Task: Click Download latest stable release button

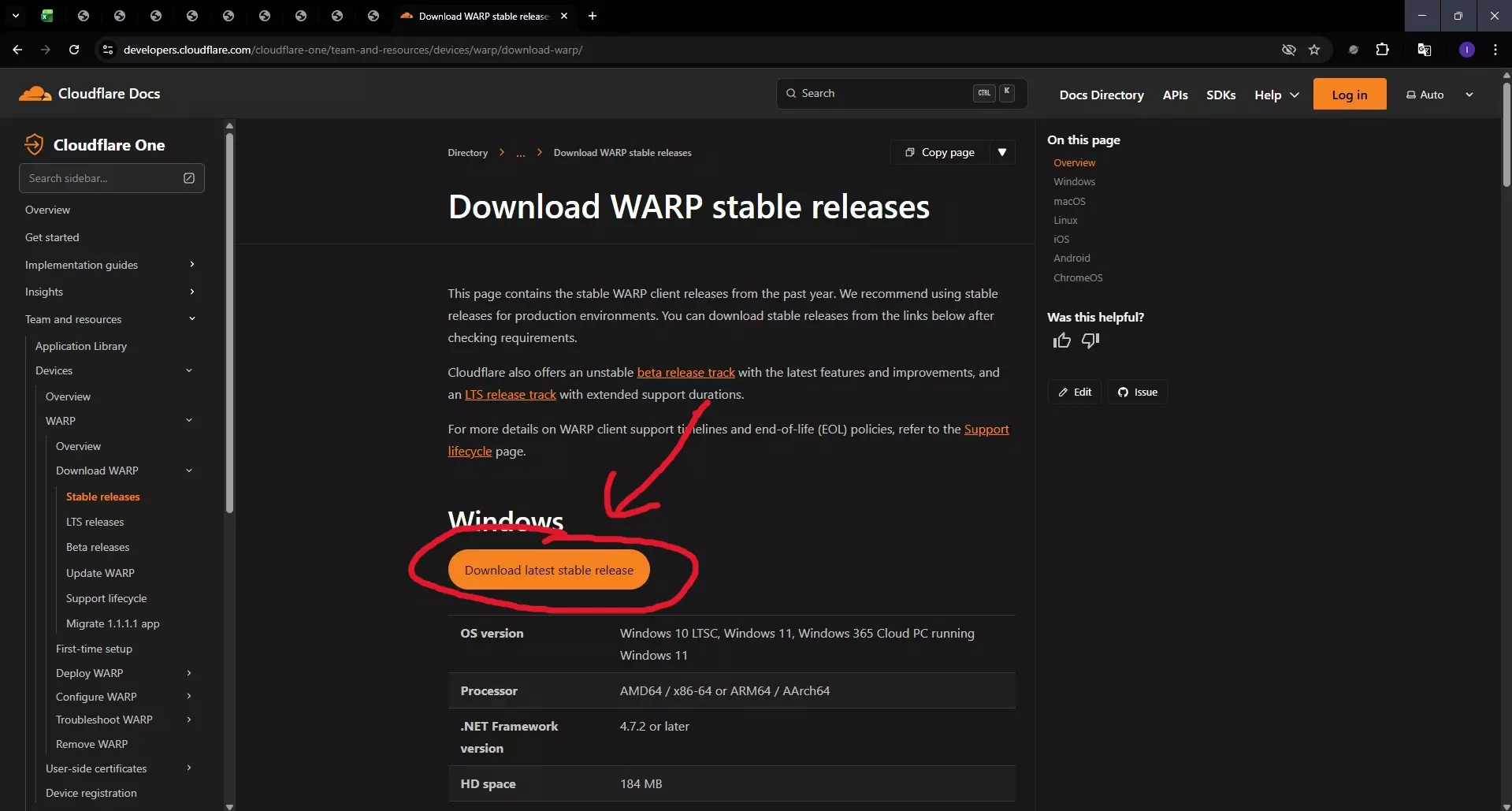Action: click(549, 570)
